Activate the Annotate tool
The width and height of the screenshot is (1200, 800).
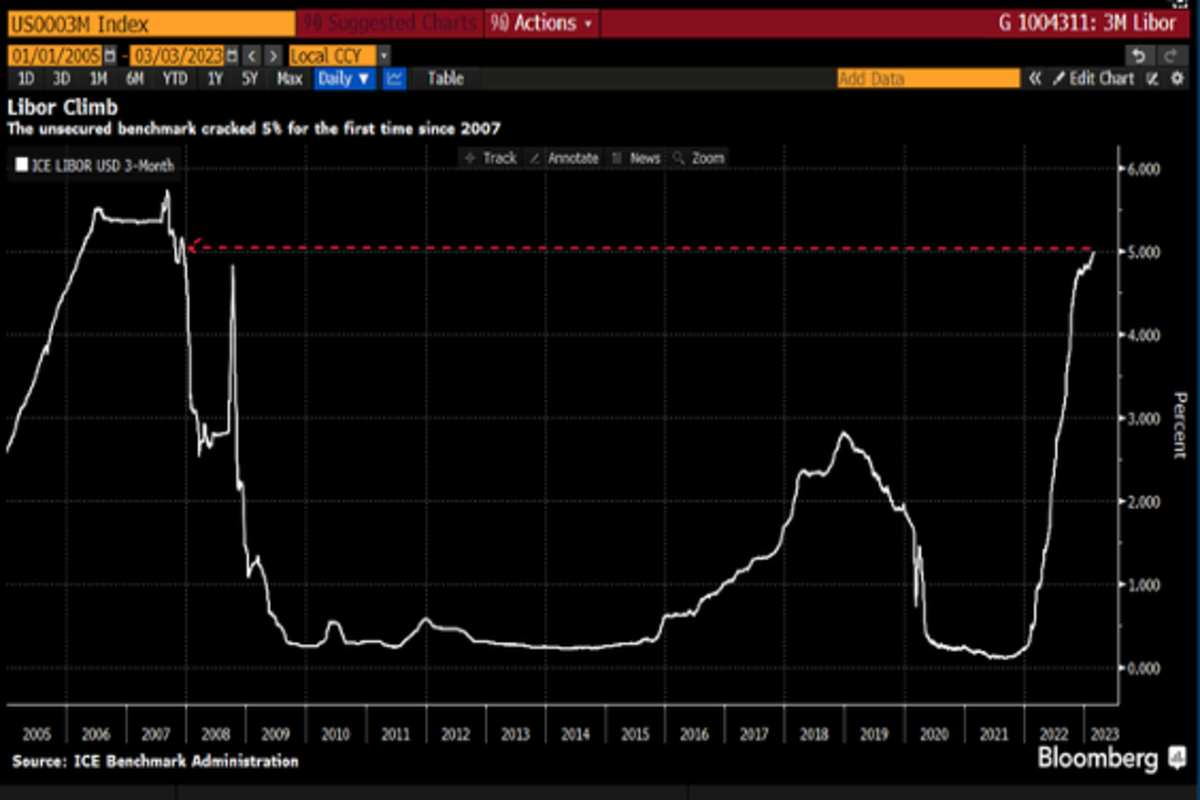(x=565, y=158)
